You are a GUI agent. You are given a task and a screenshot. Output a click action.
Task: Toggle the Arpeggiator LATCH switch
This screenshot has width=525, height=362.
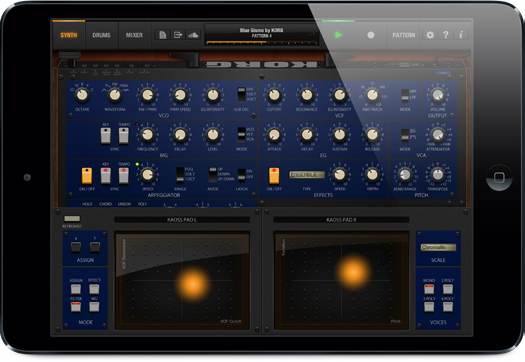pos(241,174)
